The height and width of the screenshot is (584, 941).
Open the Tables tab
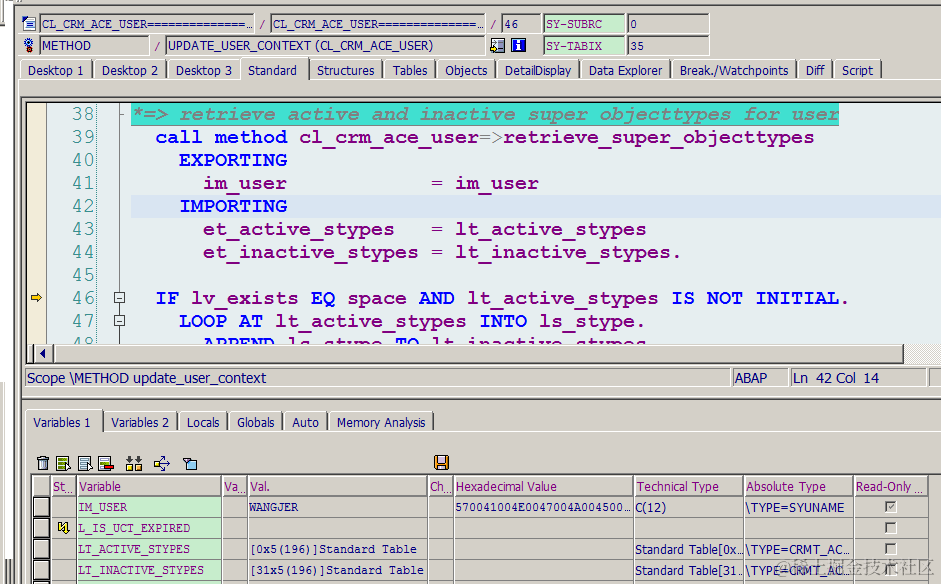point(410,70)
